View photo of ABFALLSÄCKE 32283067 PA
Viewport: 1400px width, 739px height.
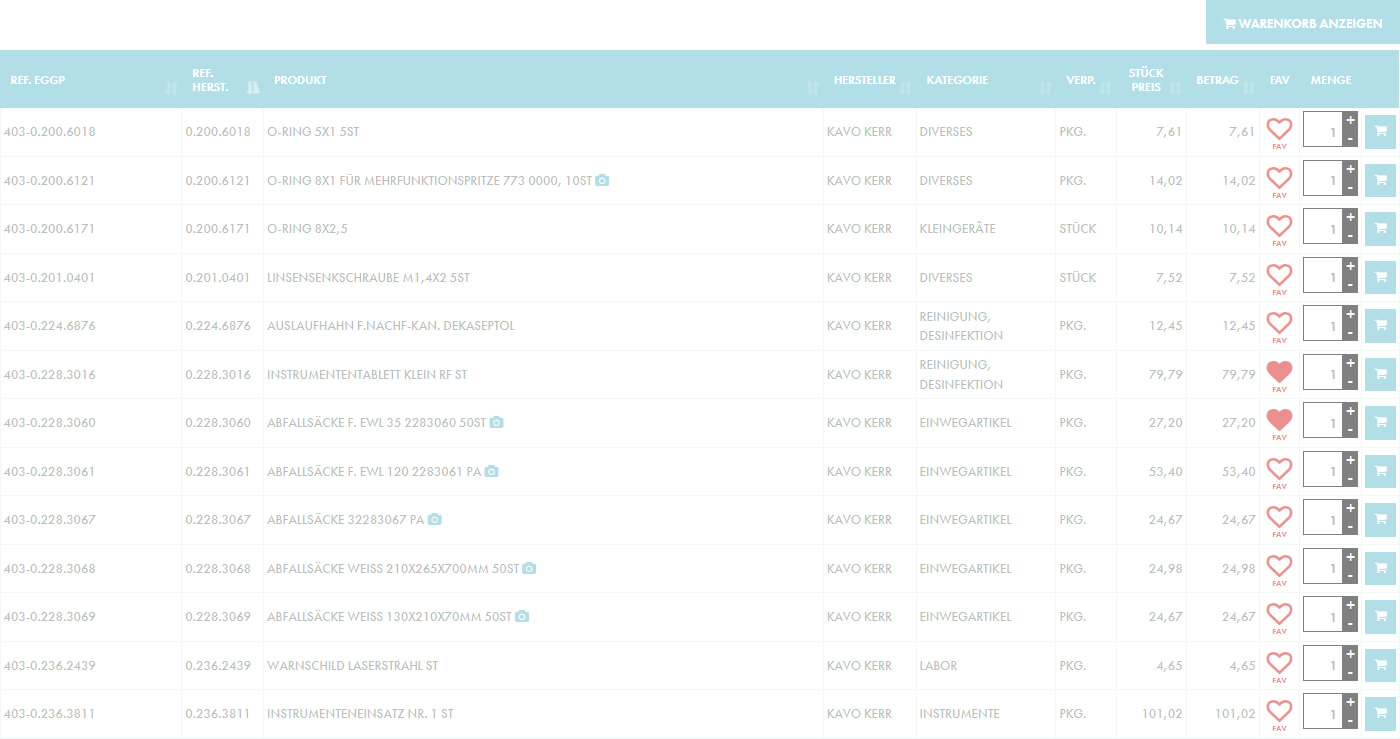click(x=434, y=519)
